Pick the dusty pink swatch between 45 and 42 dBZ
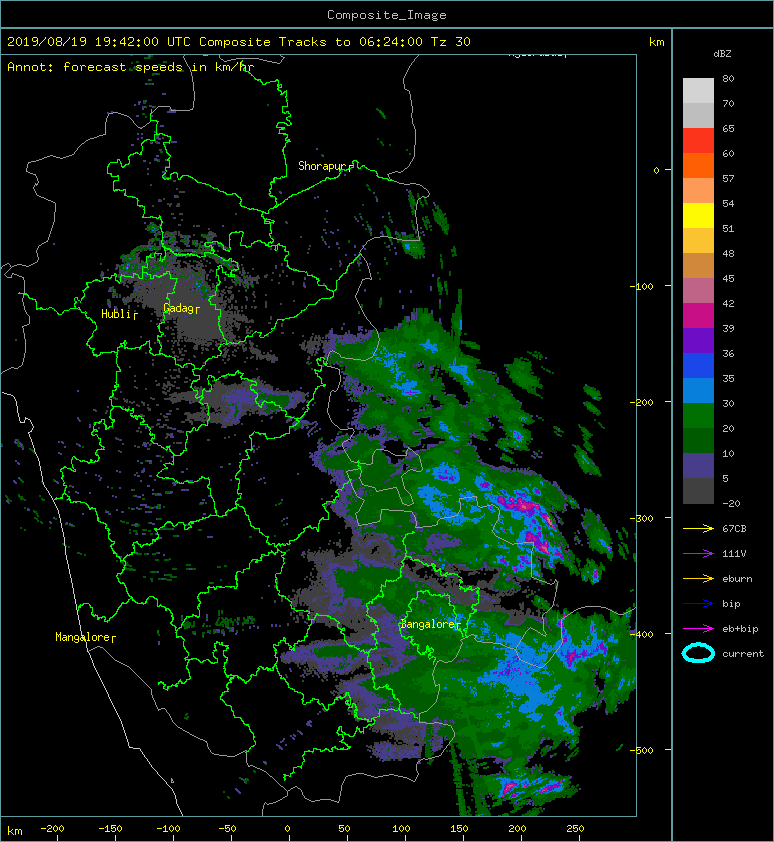Screen dimensions: 774x842 click(x=698, y=291)
